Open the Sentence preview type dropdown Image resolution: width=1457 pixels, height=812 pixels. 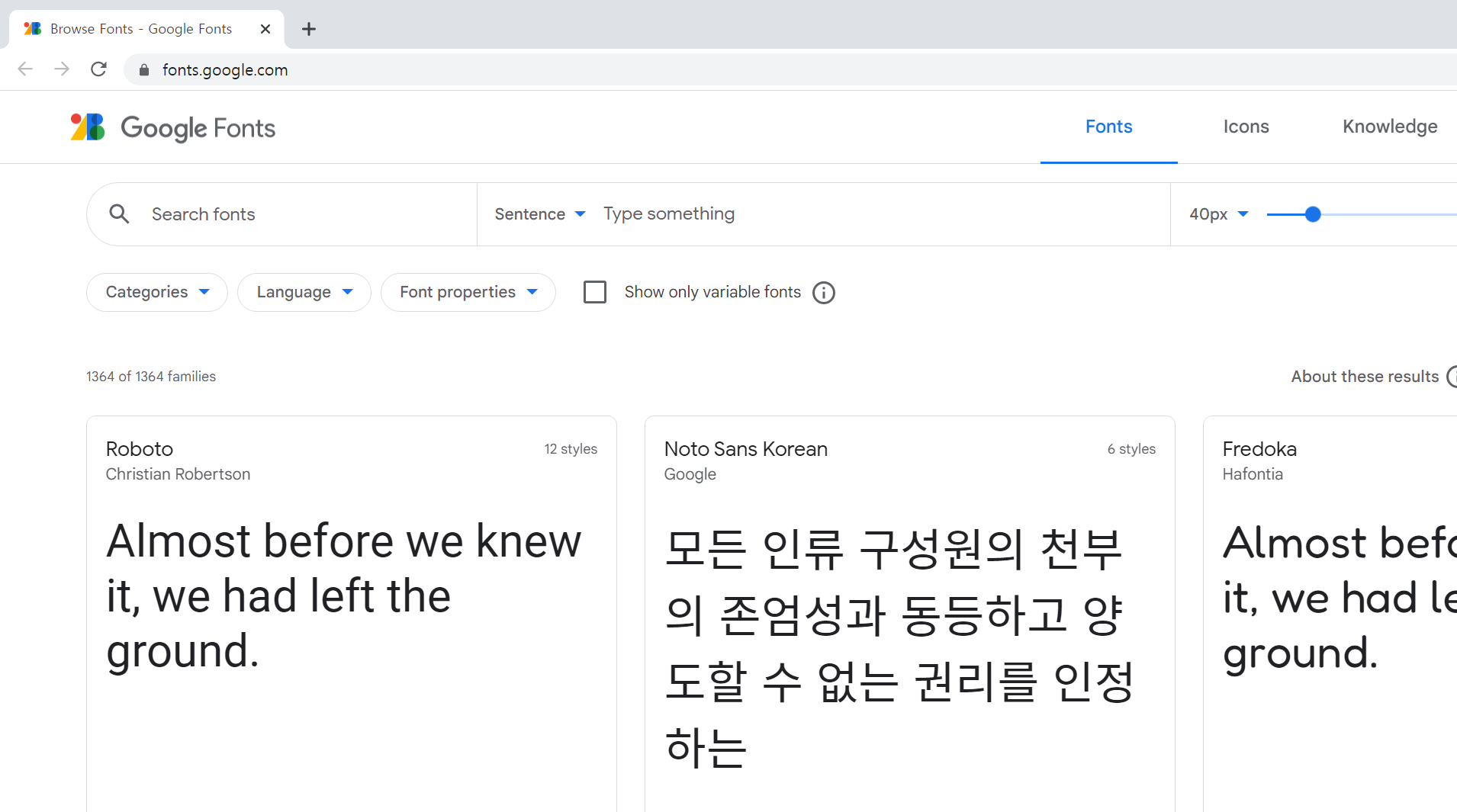(x=539, y=214)
